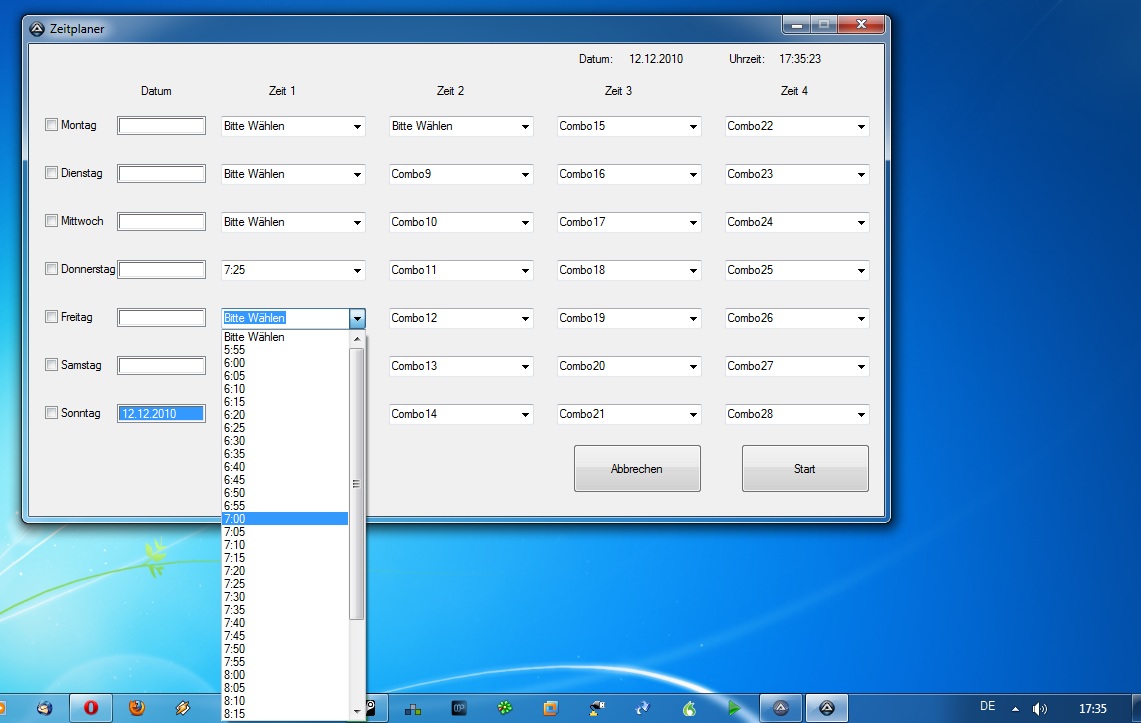Enable the Montag checkbox
1141x723 pixels.
coord(51,125)
